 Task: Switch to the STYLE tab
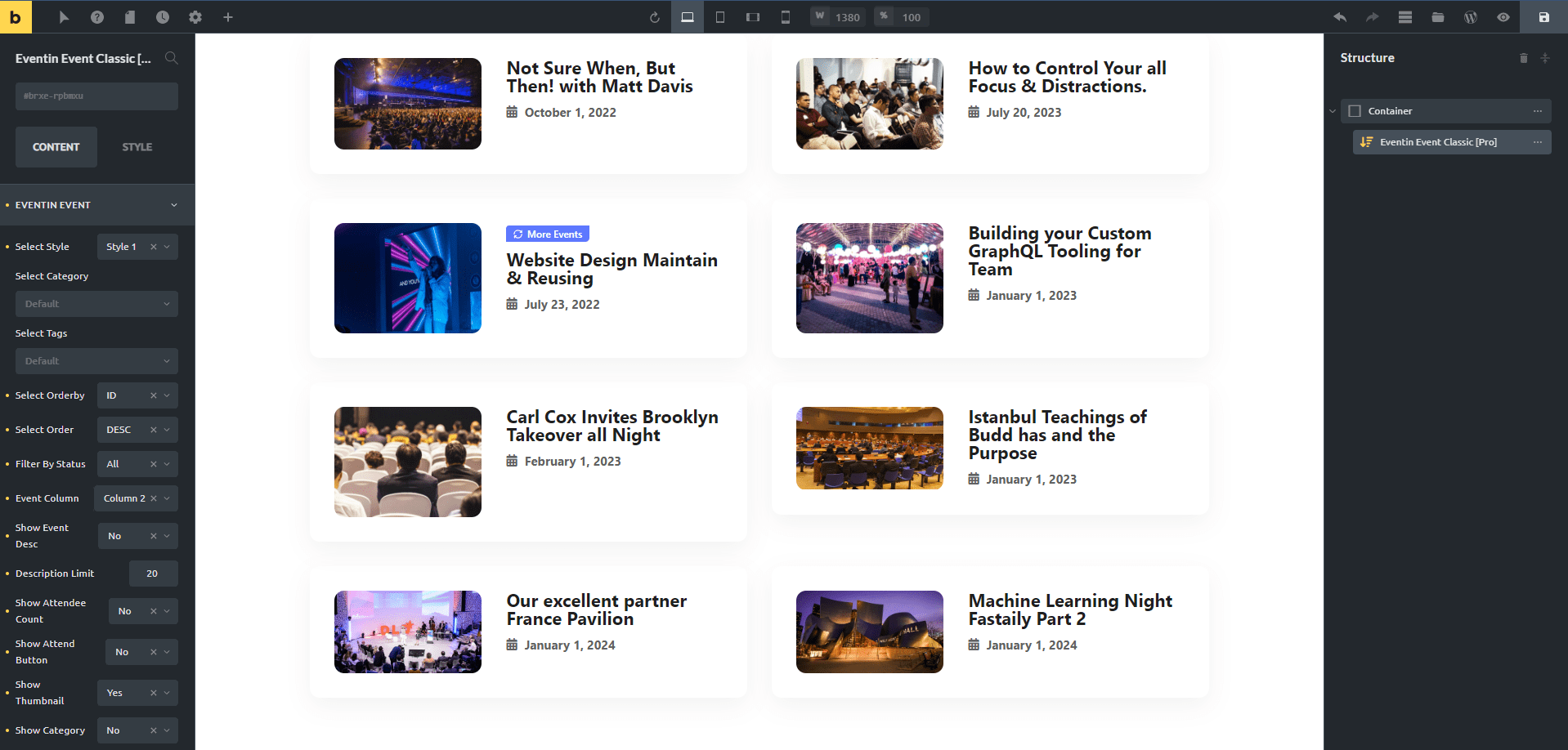[x=137, y=147]
